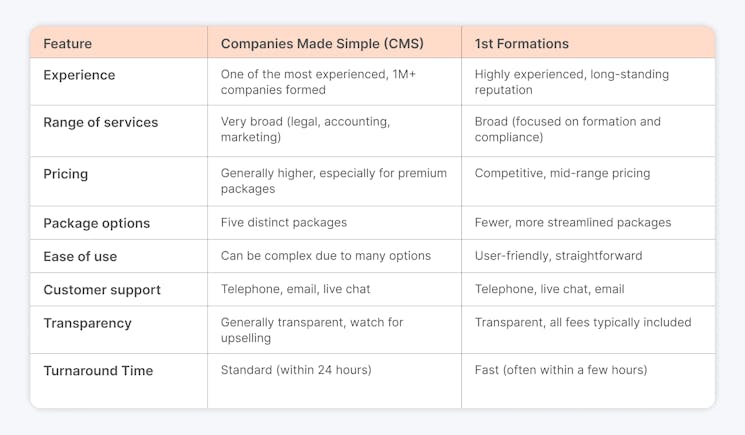Select the "Fewer, more streamlined packages" cell
The width and height of the screenshot is (745, 435).
point(572,222)
